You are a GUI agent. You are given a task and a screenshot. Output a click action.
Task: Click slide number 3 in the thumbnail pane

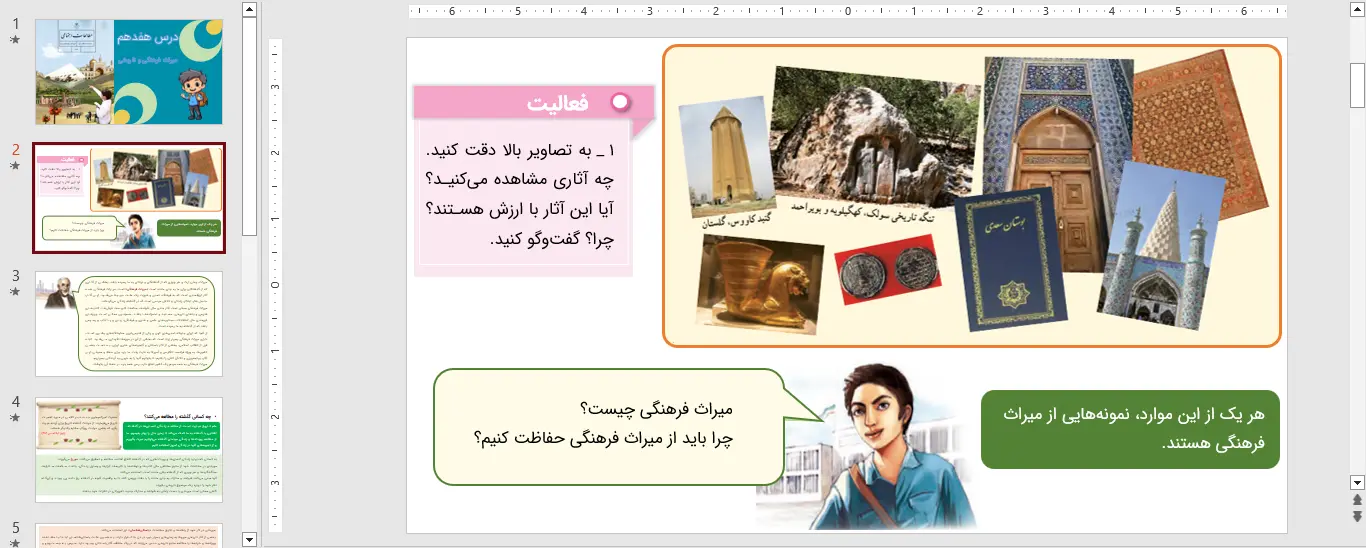pyautogui.click(x=15, y=275)
